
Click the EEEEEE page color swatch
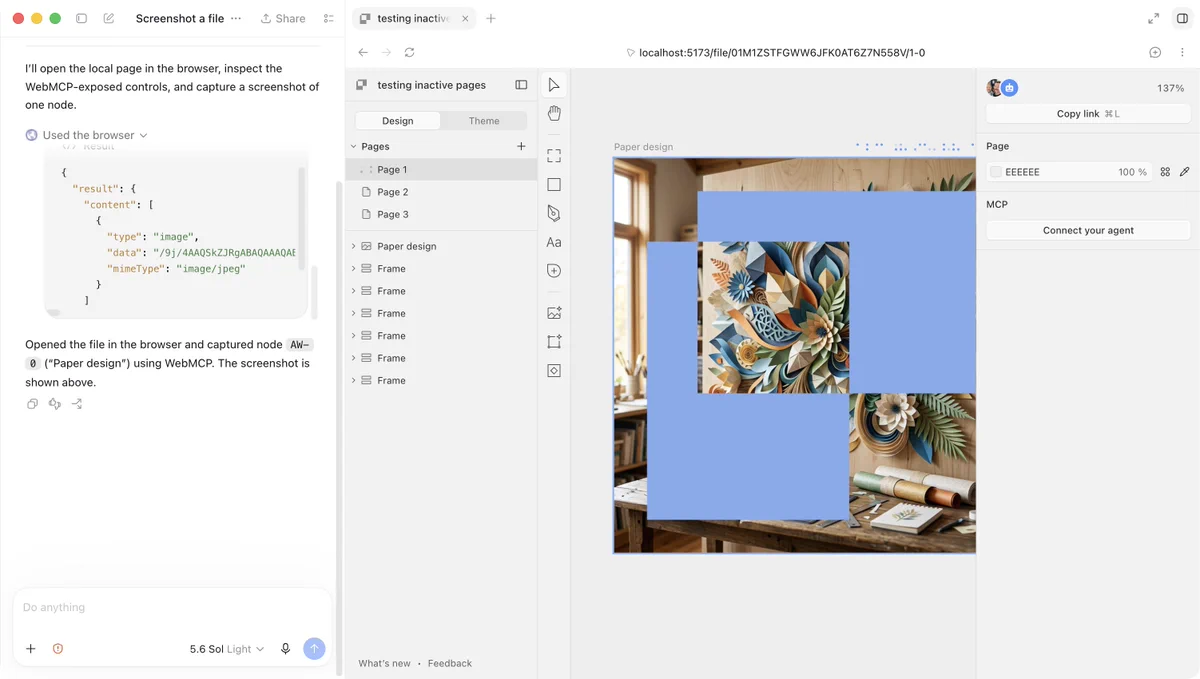(x=996, y=172)
